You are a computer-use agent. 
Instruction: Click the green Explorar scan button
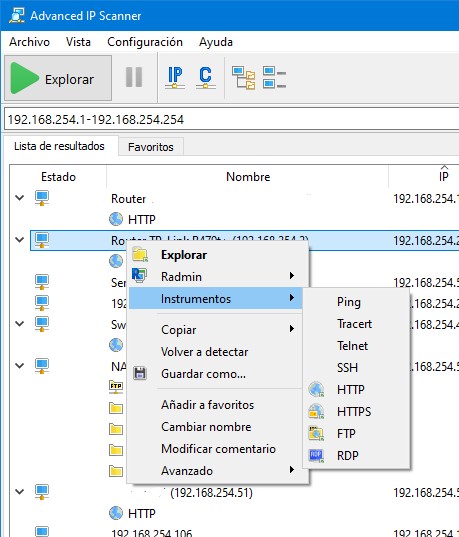(x=58, y=78)
